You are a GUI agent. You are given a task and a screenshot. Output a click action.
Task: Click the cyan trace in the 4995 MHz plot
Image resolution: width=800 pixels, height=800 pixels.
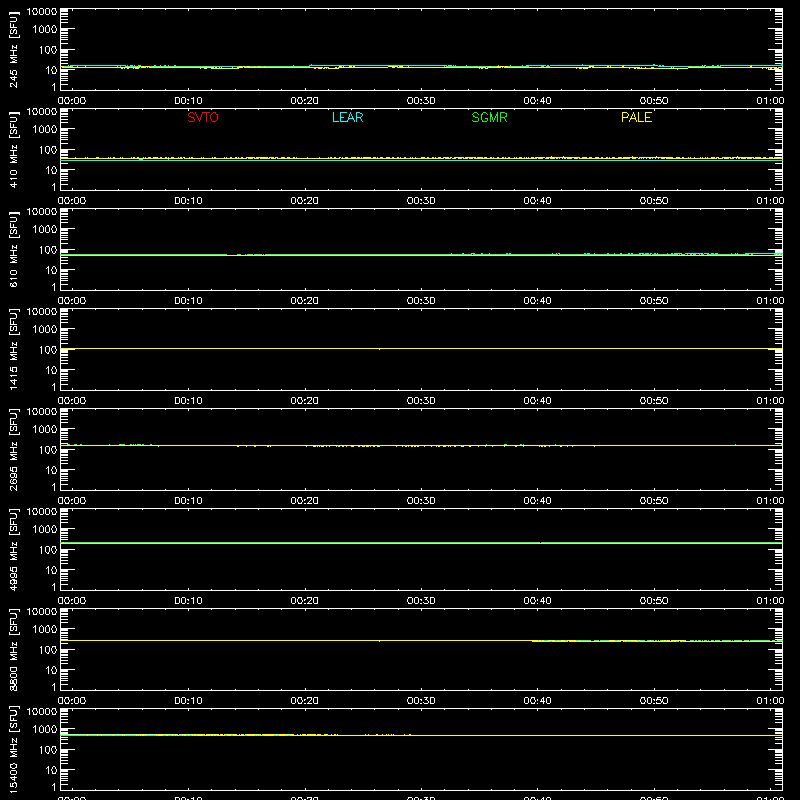coord(421,542)
